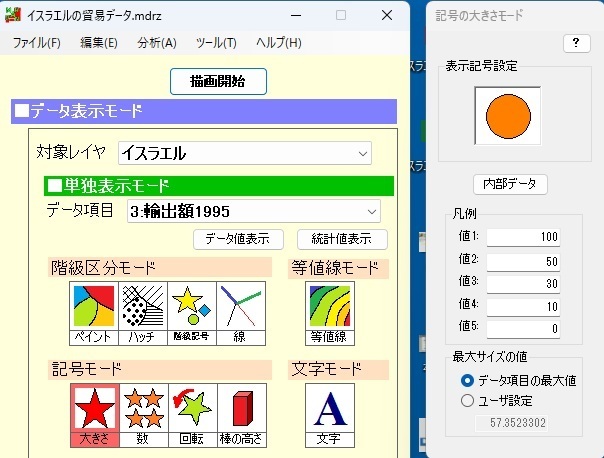Choose the 数 symbol count icon
Image resolution: width=604 pixels, height=458 pixels.
click(143, 415)
